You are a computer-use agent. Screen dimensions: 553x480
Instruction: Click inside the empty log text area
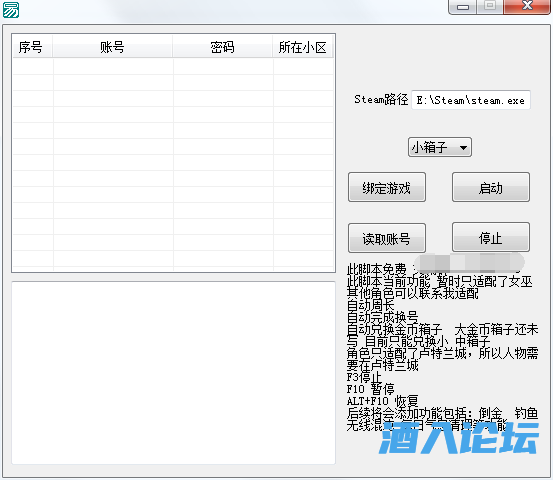tap(173, 373)
